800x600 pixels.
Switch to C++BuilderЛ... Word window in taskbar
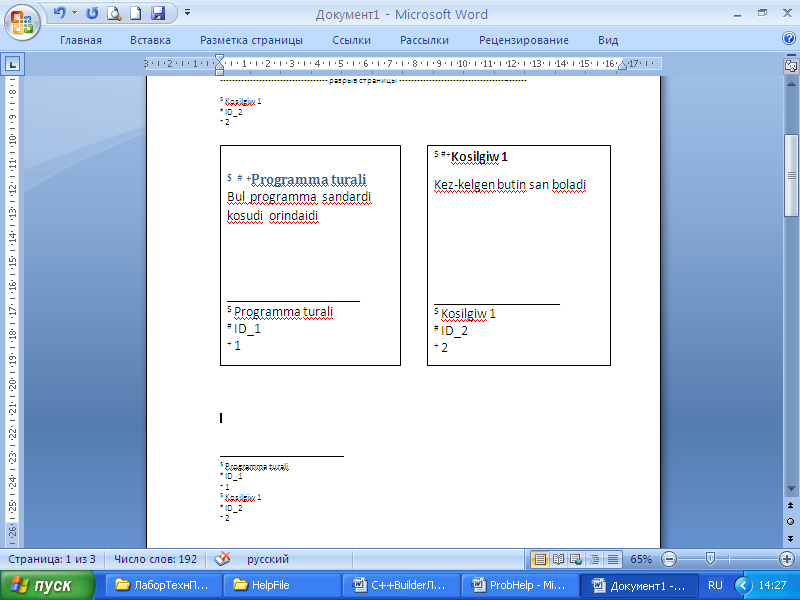(x=401, y=585)
